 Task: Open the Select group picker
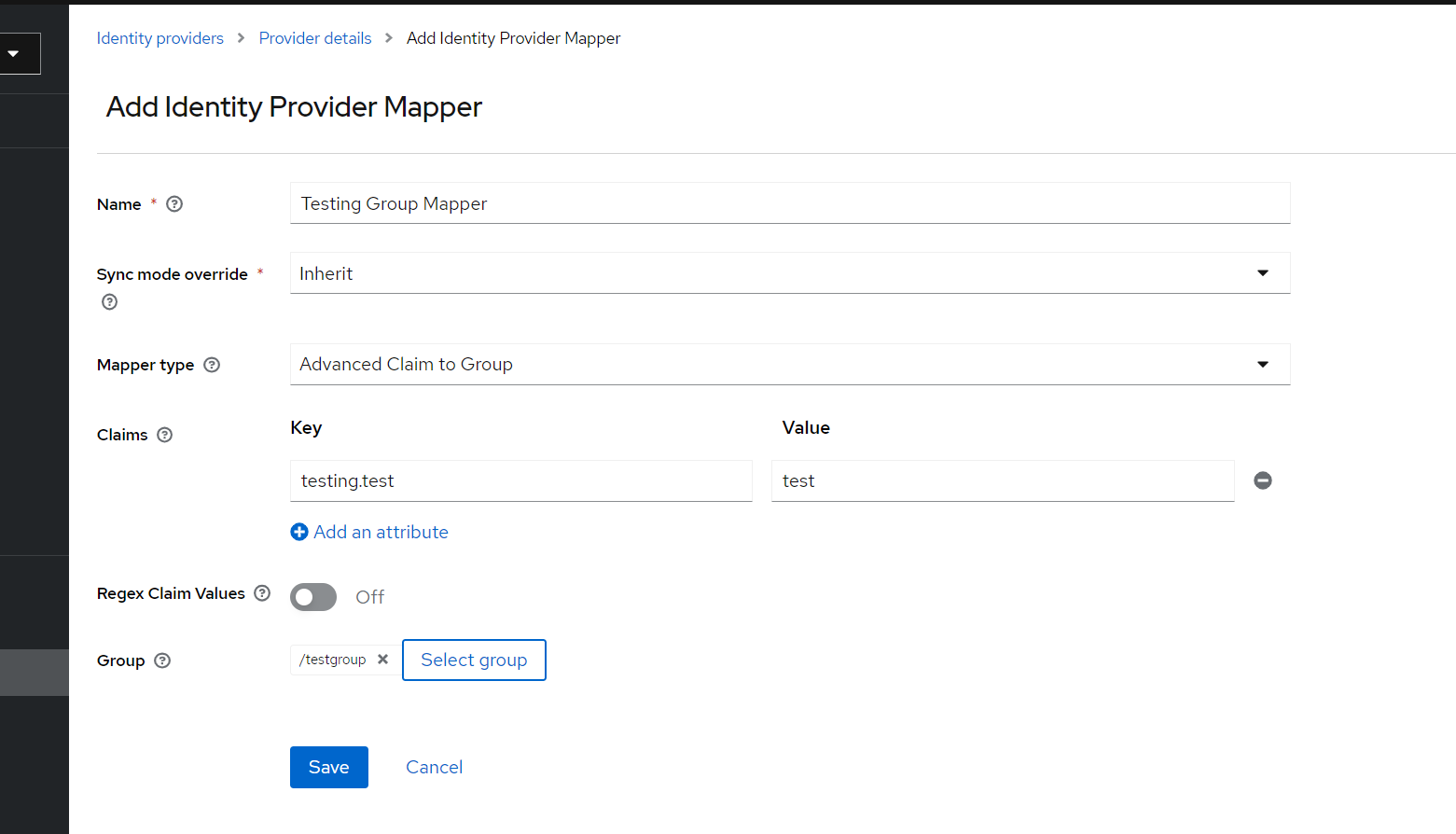[473, 660]
